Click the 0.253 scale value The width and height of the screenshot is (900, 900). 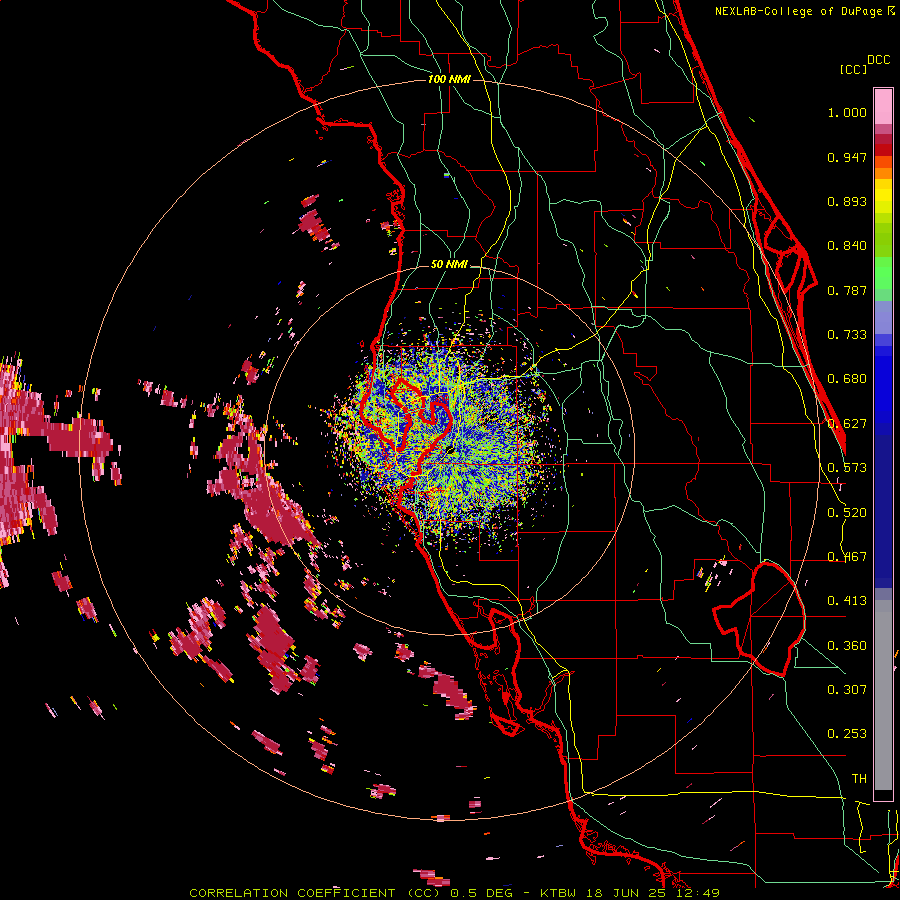pyautogui.click(x=847, y=734)
